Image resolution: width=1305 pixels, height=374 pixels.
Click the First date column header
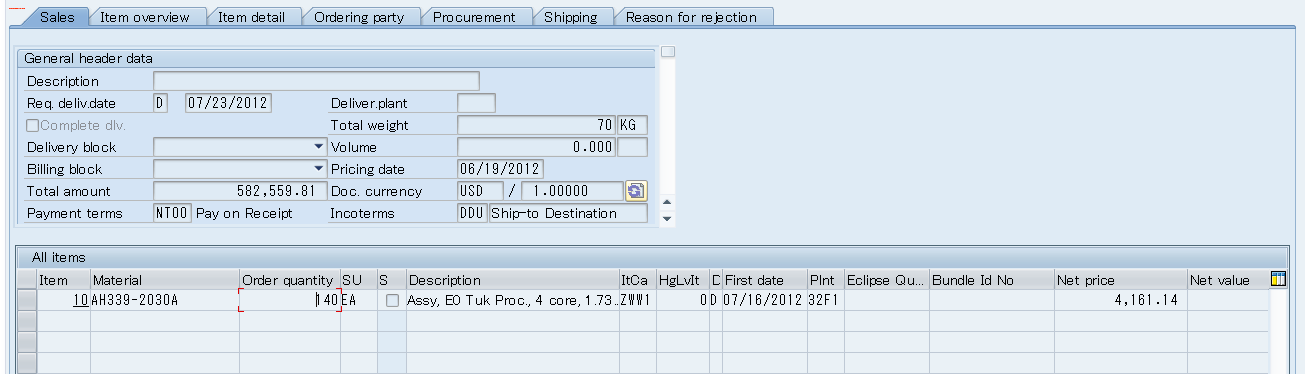pos(763,280)
